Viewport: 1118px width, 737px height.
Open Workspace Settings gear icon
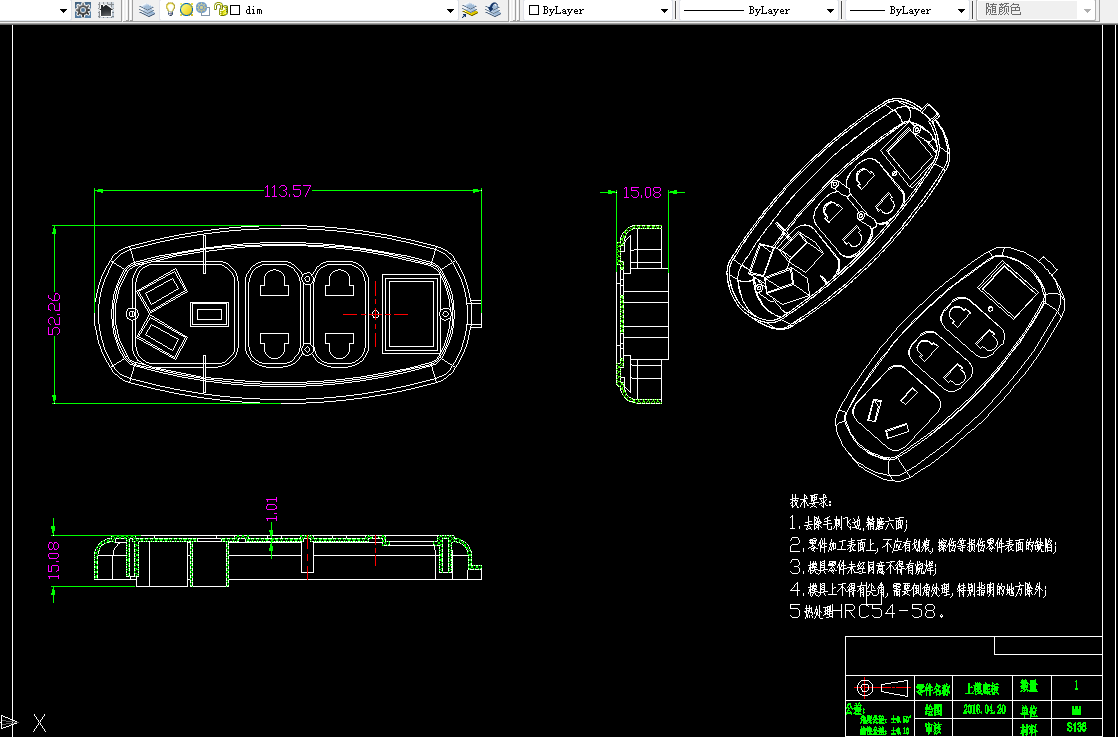(83, 10)
